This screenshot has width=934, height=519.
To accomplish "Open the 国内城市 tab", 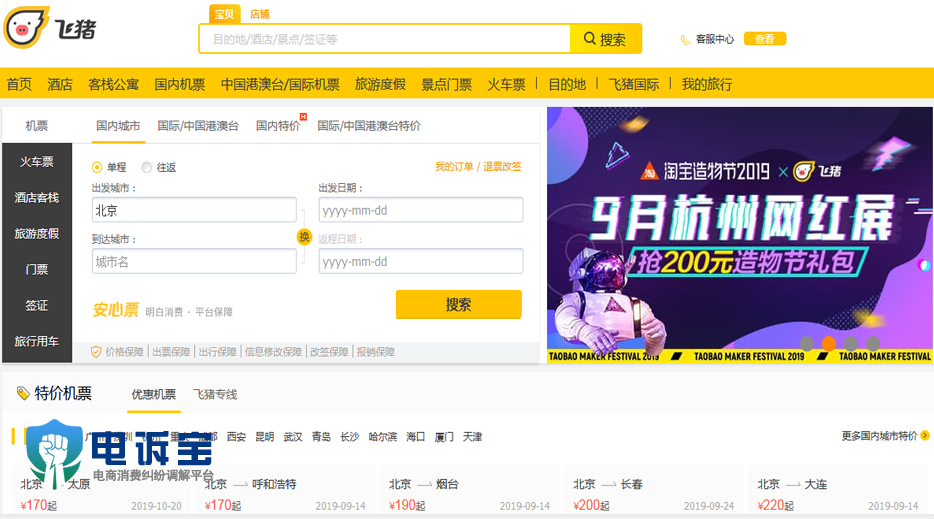I will click(118, 126).
